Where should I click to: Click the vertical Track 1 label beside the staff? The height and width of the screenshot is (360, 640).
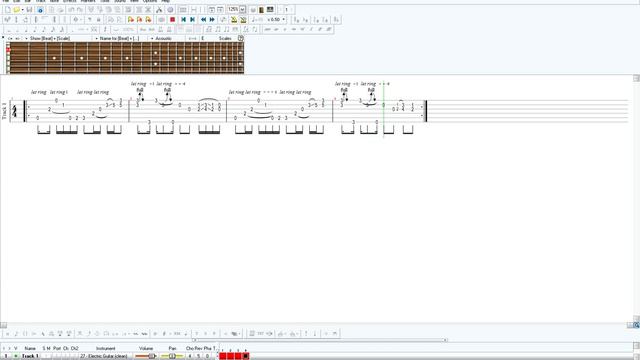tap(4, 111)
